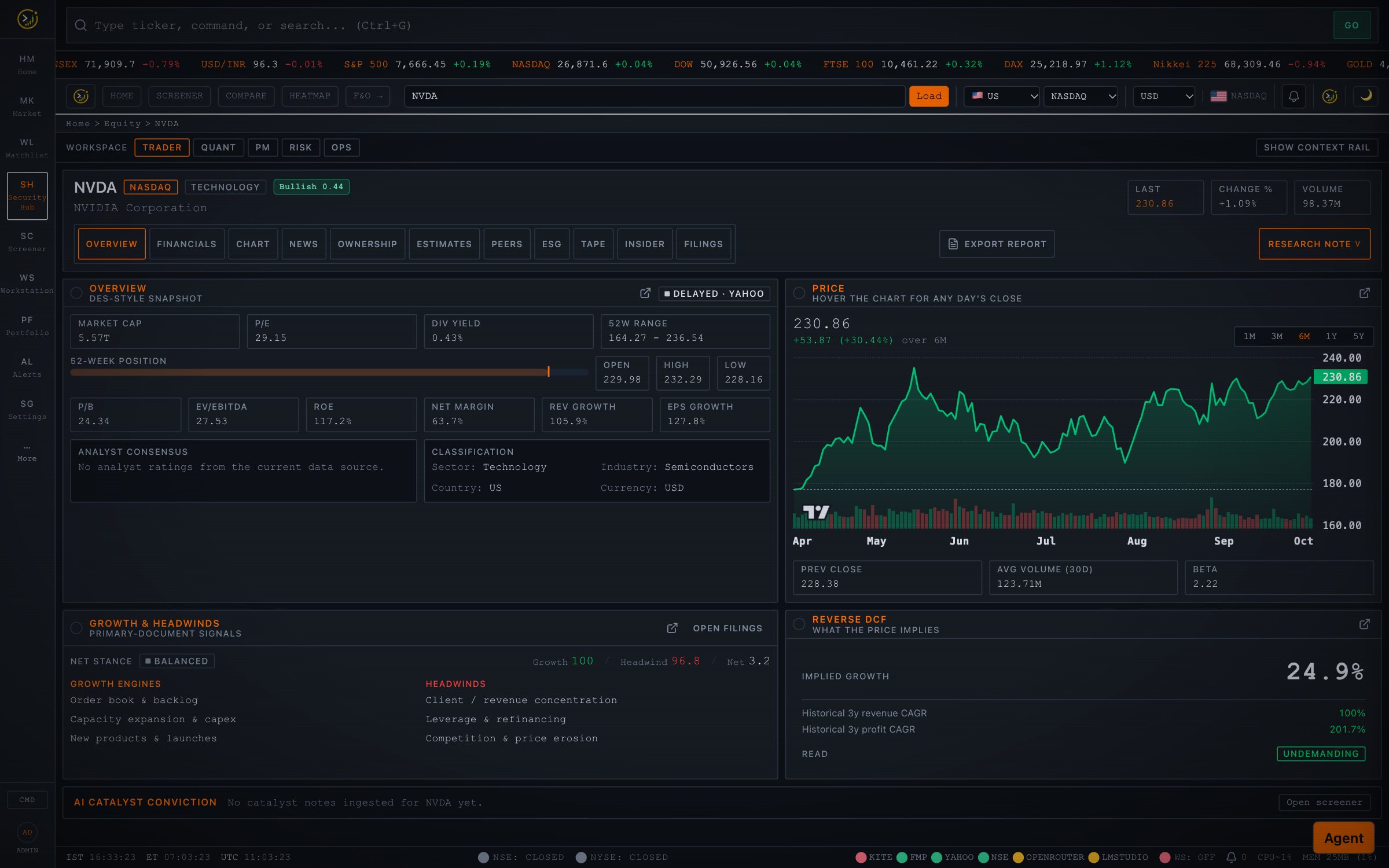This screenshot has width=1389, height=868.
Task: Open Watchlist from the sidebar
Action: coord(27,148)
